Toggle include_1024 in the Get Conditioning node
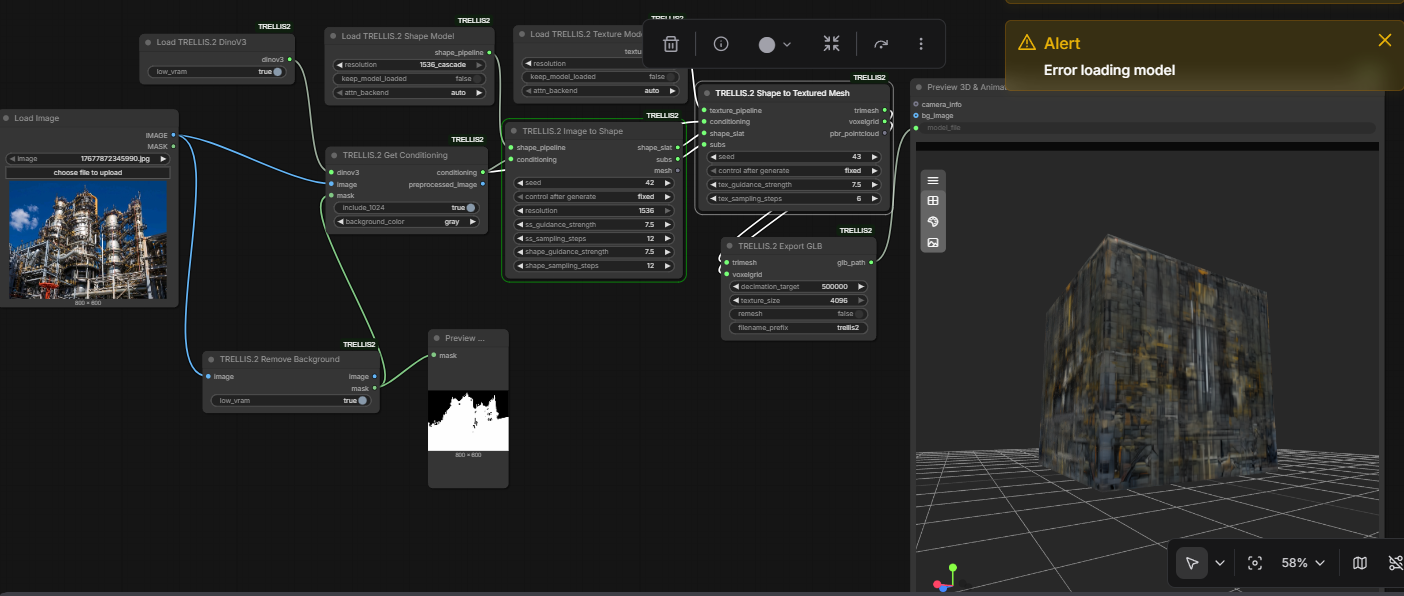 click(470, 208)
